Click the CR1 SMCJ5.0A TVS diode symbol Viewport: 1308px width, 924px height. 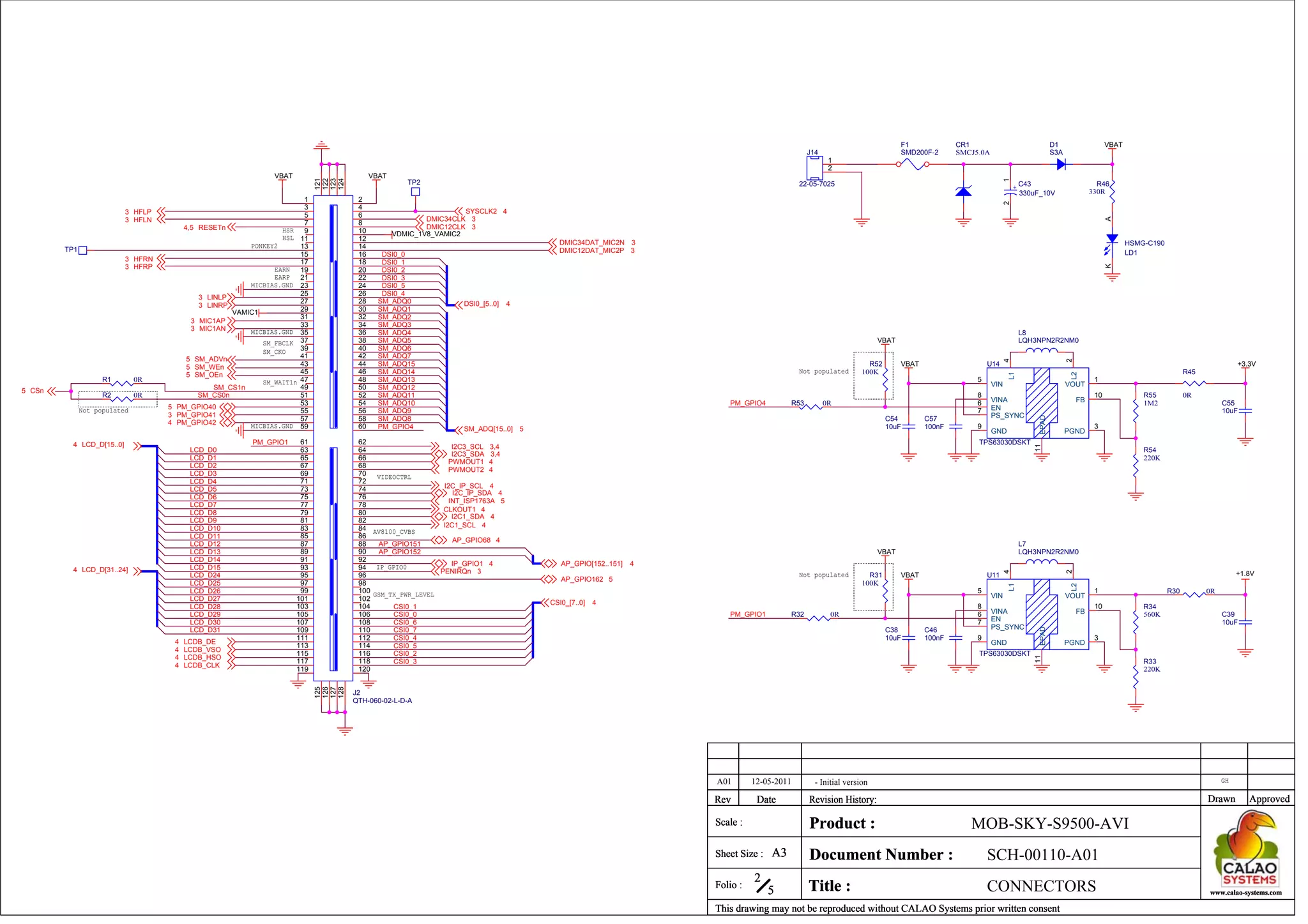click(x=963, y=191)
